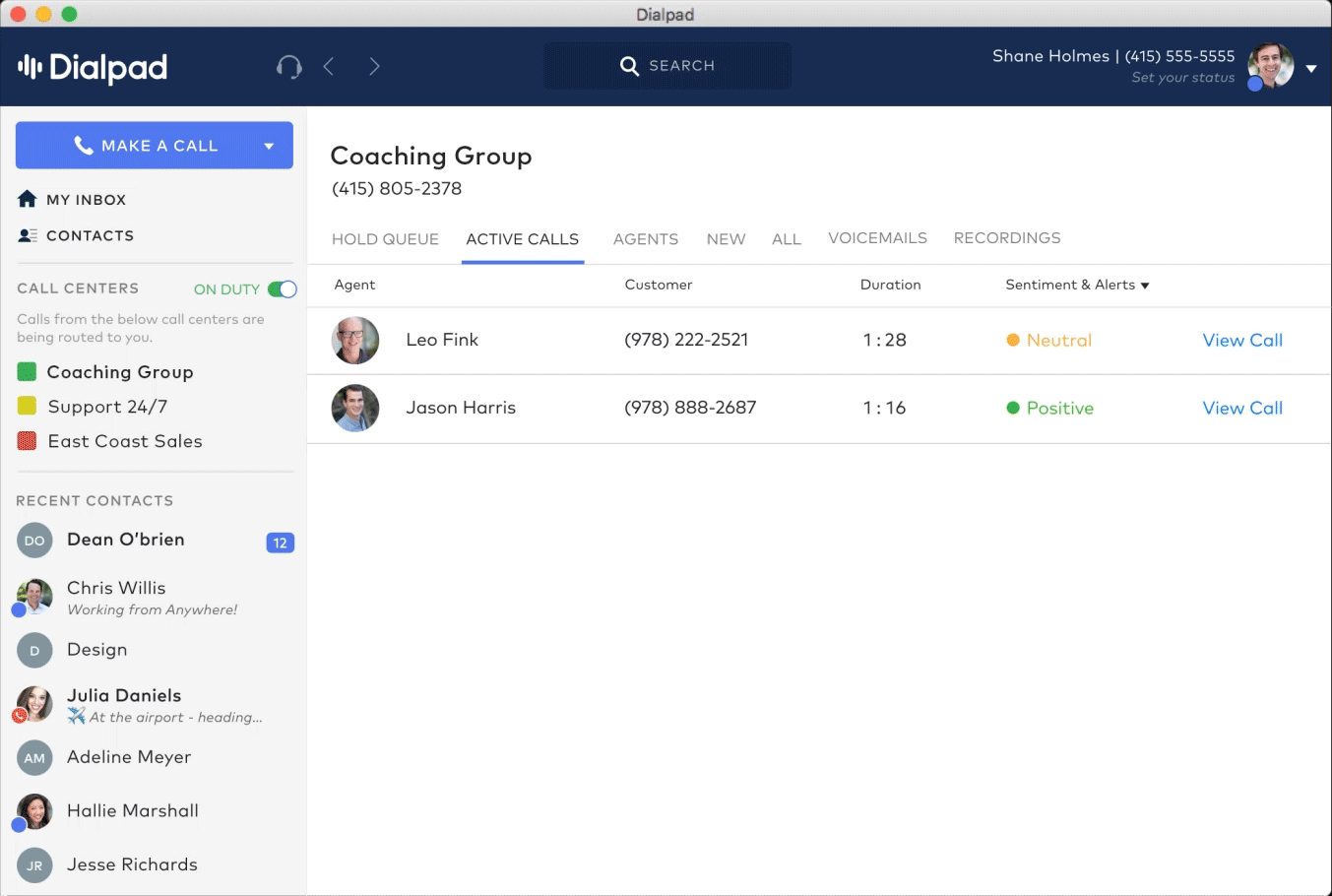Select Support 24/7 call center
This screenshot has width=1332, height=896.
coord(107,407)
